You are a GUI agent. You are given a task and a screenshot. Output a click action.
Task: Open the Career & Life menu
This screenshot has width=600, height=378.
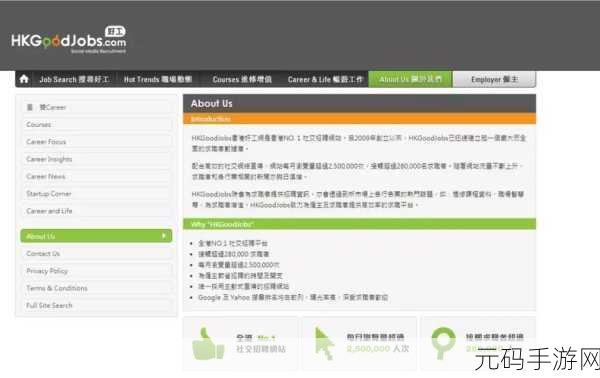click(x=325, y=80)
